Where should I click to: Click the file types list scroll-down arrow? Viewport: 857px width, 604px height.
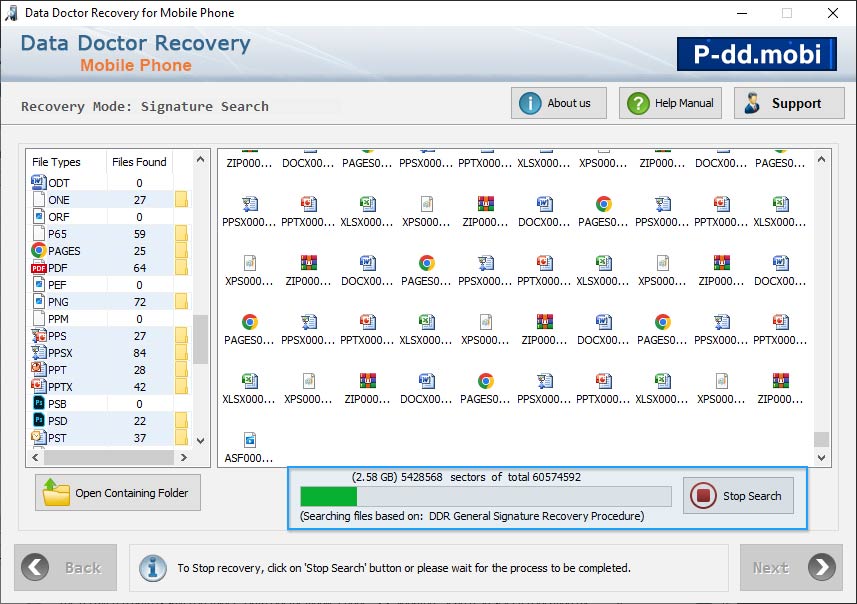(x=200, y=440)
